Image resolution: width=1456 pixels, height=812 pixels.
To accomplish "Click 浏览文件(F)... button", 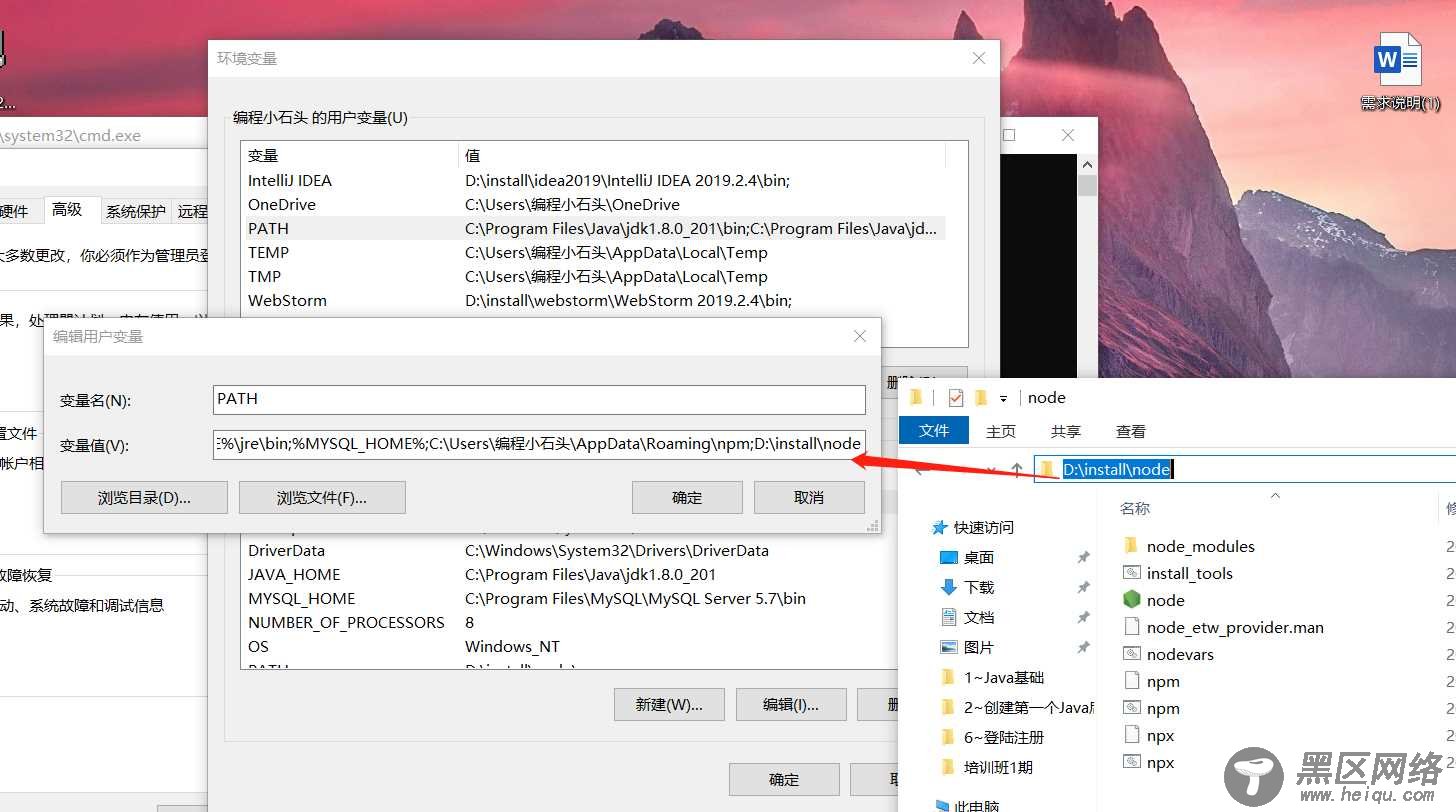I will 322,497.
